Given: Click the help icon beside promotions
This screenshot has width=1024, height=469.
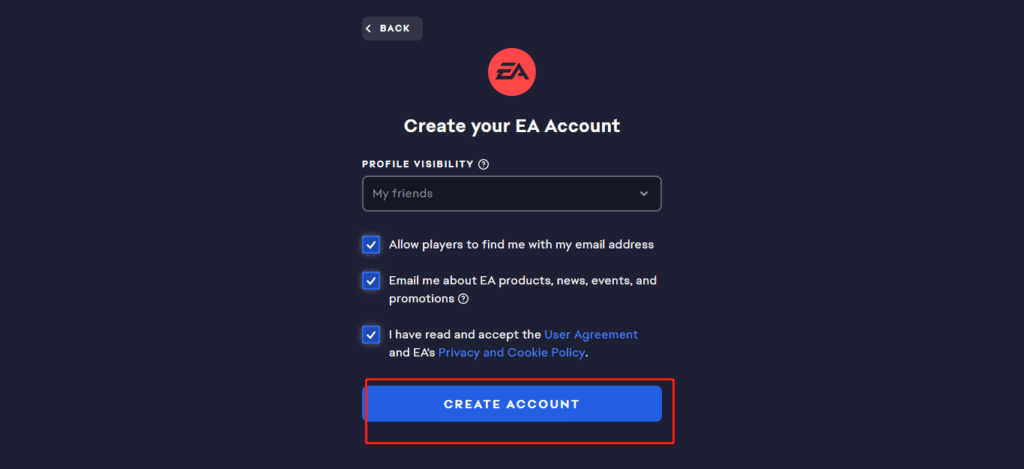Looking at the screenshot, I should tap(463, 299).
